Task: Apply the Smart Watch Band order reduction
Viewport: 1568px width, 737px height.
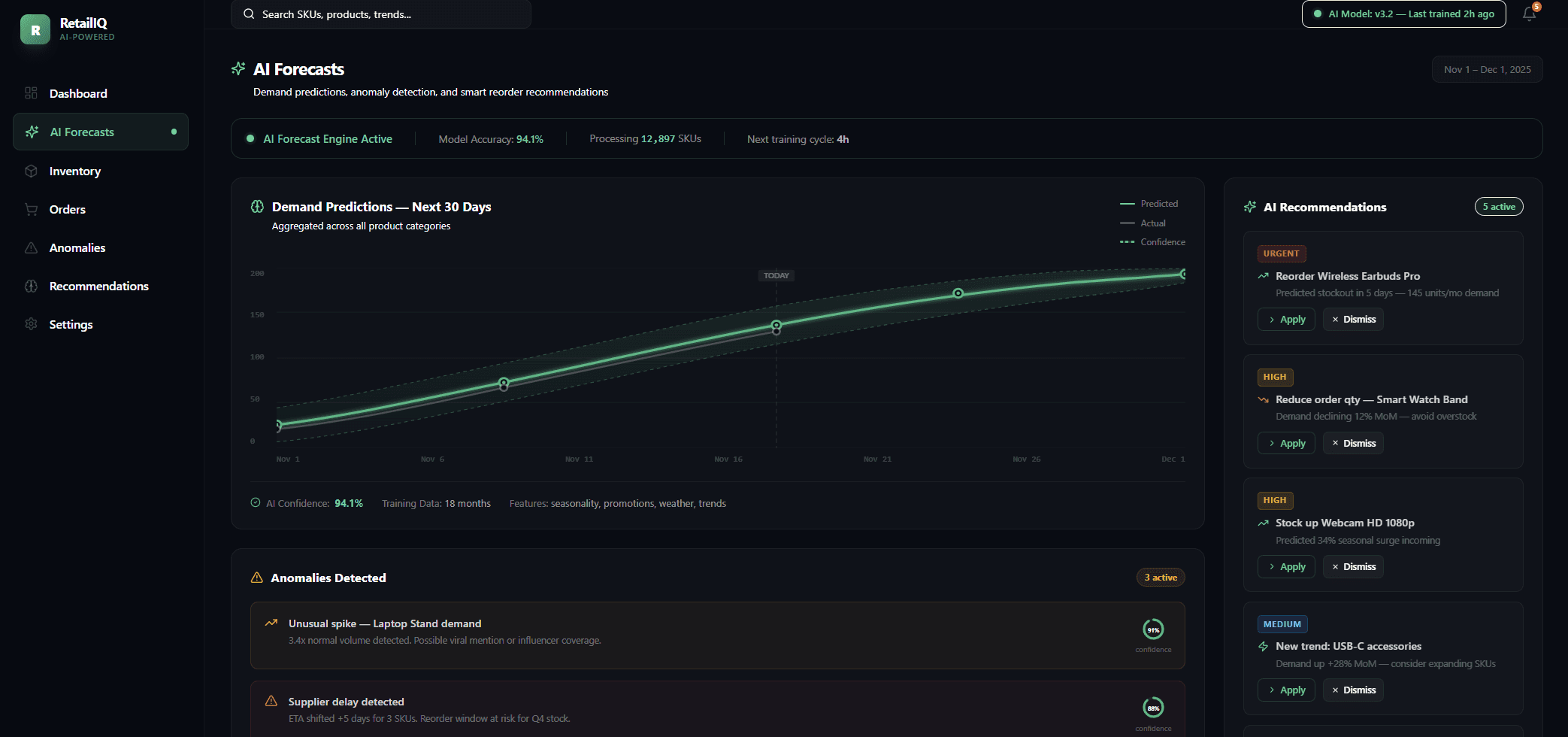Action: (1286, 443)
